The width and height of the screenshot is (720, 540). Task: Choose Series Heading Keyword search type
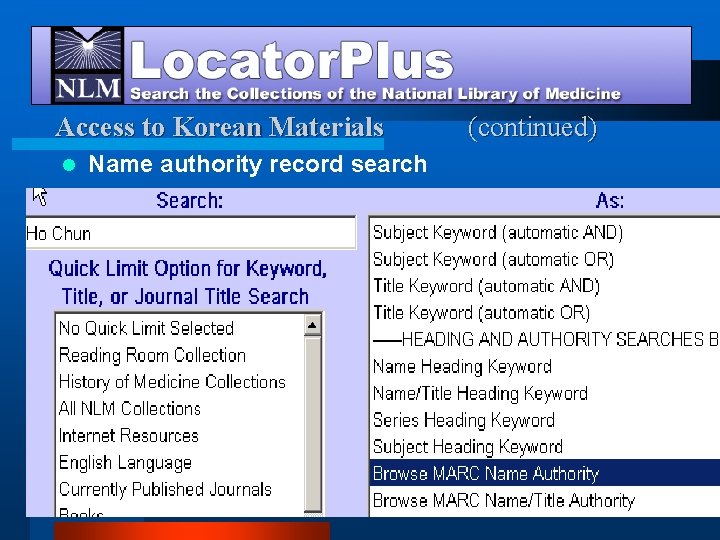545,420
